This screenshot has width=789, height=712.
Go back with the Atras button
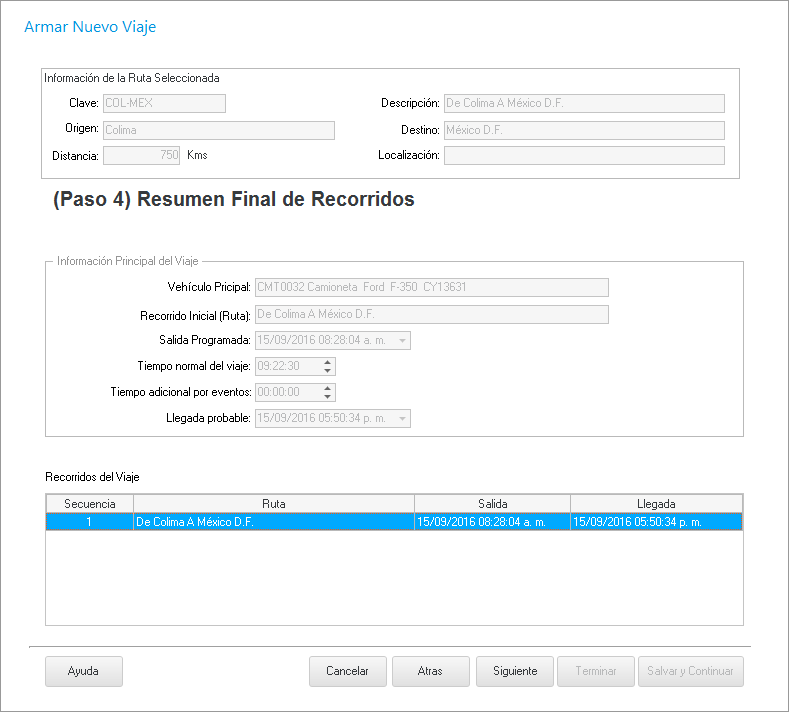click(x=430, y=671)
